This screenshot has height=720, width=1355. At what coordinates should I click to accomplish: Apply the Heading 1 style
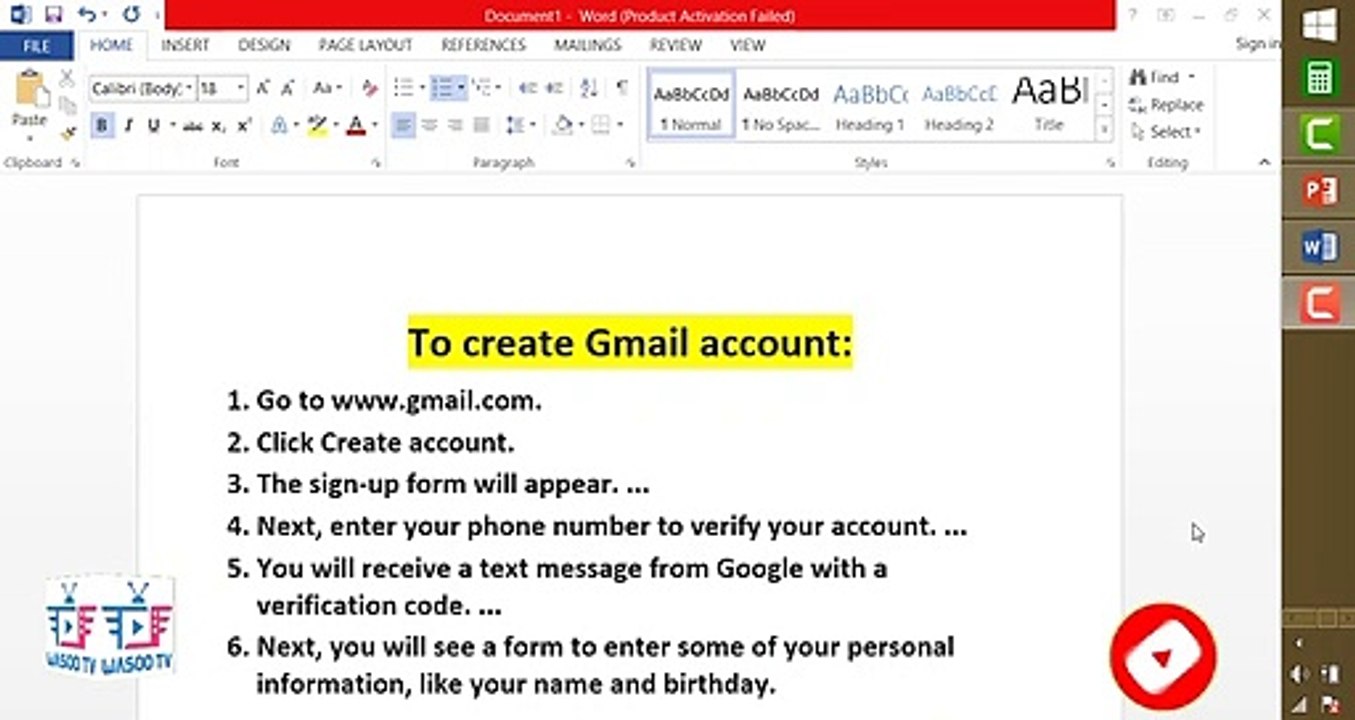869,105
